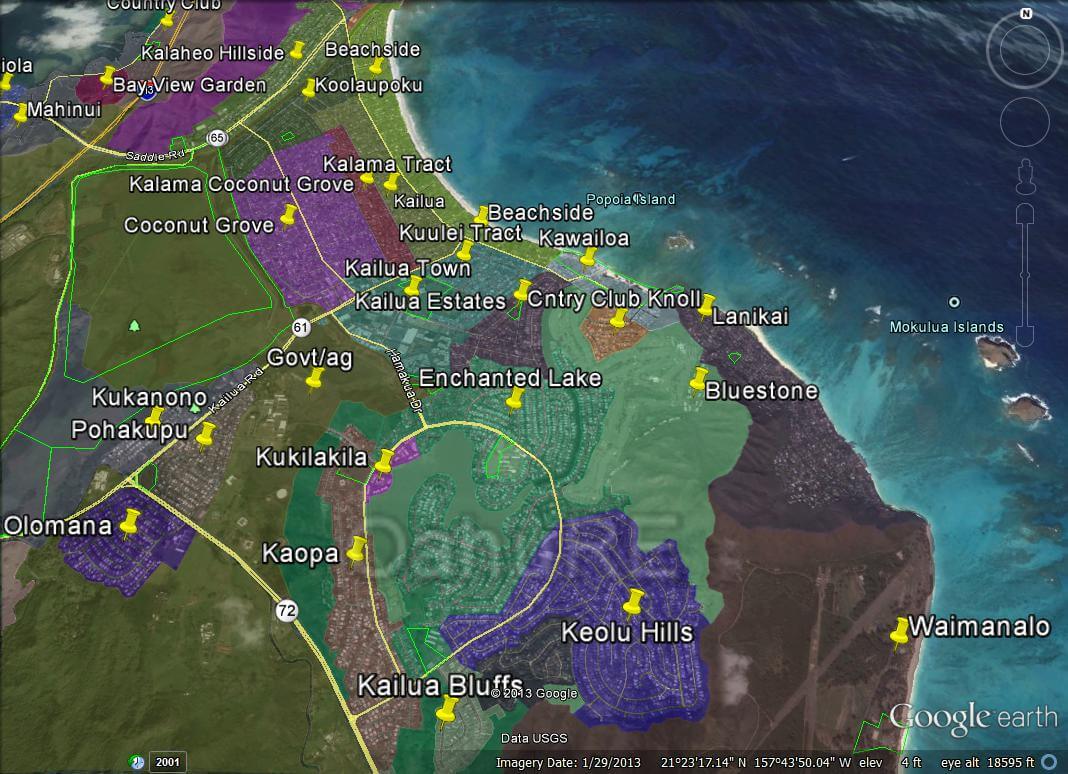
Task: Select the Govt/ag pushpin
Action: pos(314,379)
